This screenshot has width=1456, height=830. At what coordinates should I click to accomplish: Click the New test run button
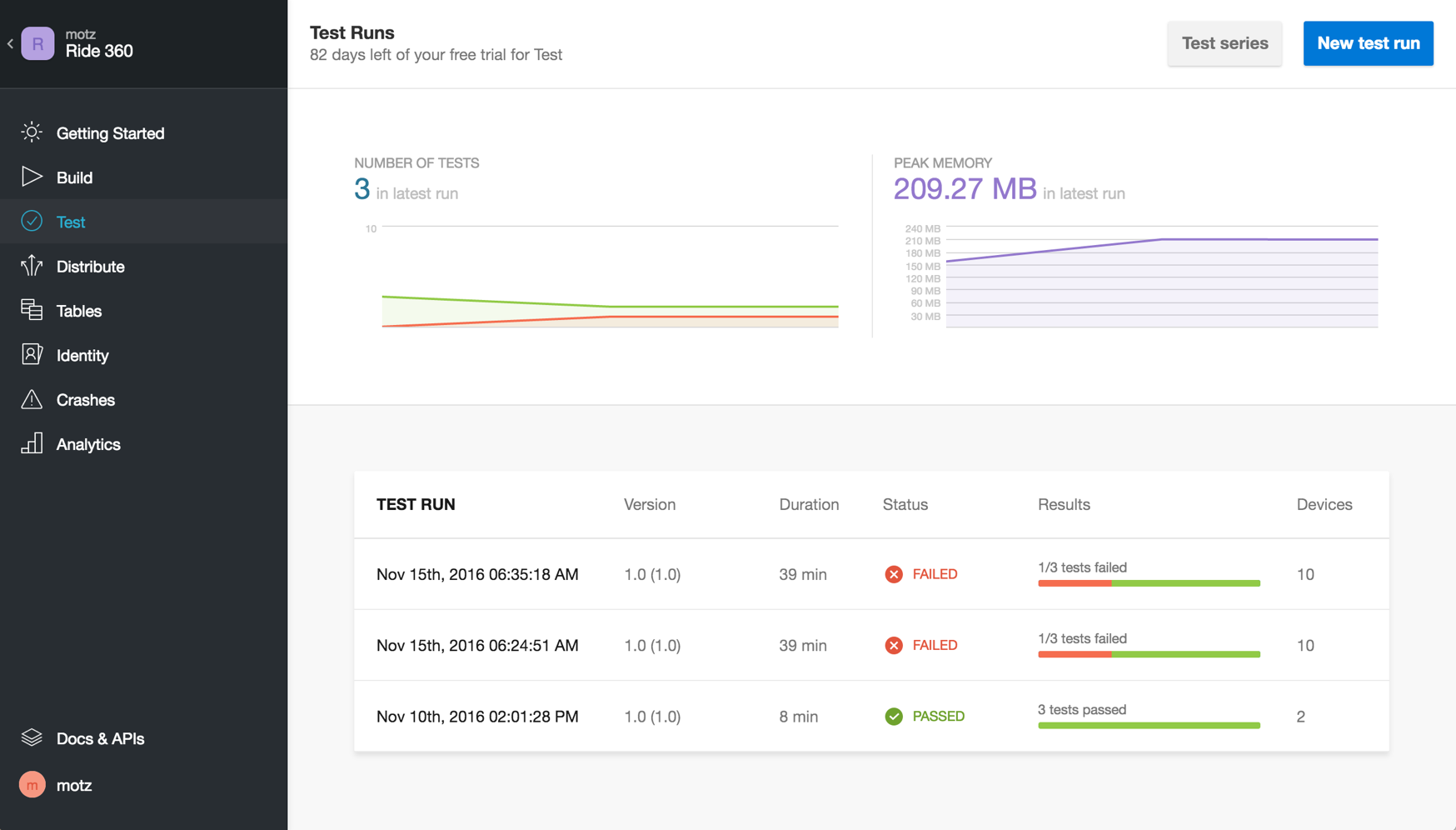coord(1368,43)
